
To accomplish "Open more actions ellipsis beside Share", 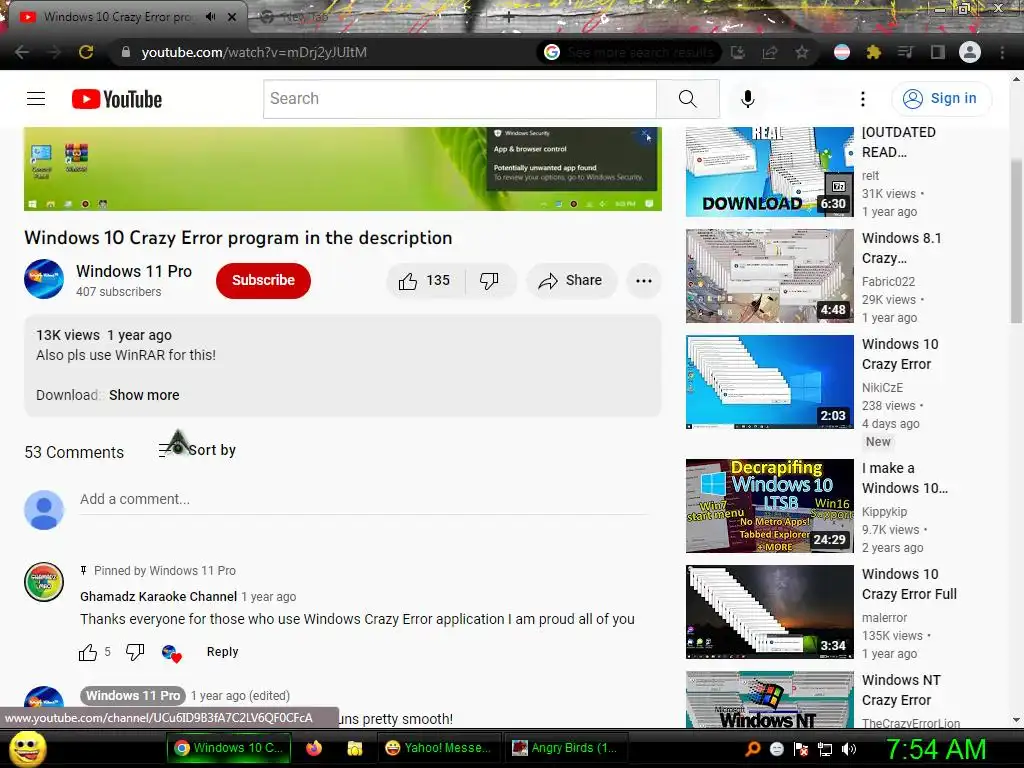I will click(644, 281).
